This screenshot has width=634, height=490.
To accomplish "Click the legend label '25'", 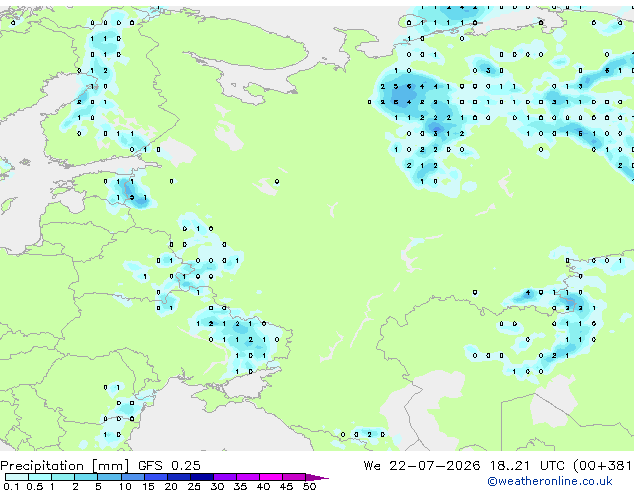I will [x=194, y=486].
